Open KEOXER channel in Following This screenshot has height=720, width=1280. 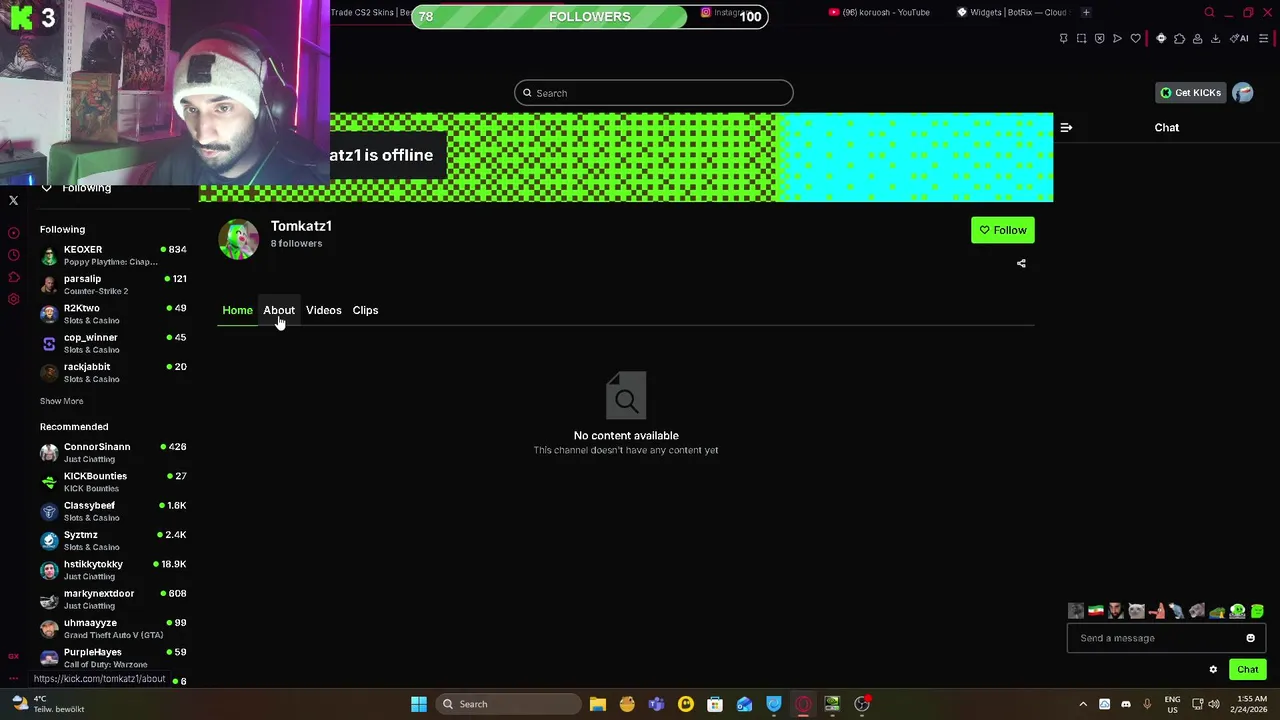[x=113, y=255]
